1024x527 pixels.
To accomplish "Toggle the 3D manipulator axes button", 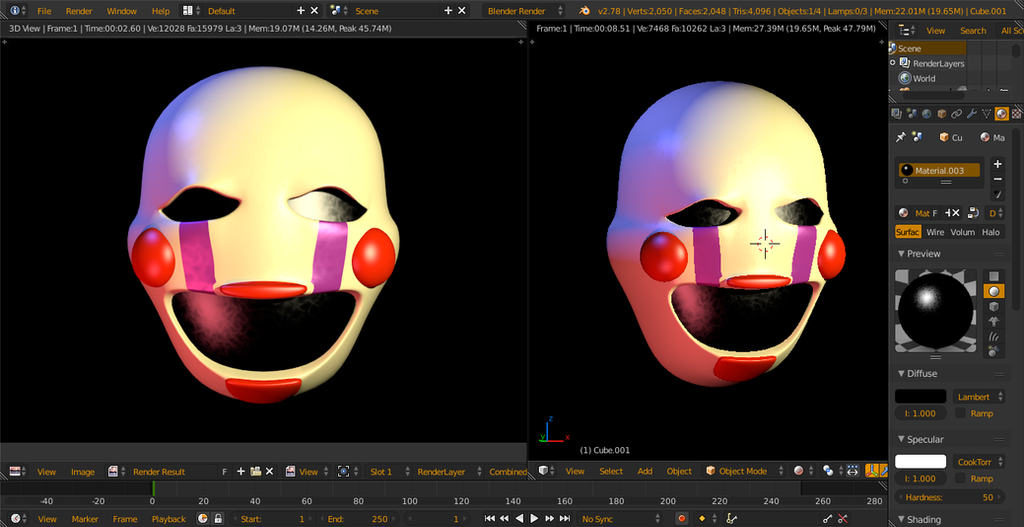I will pos(872,471).
